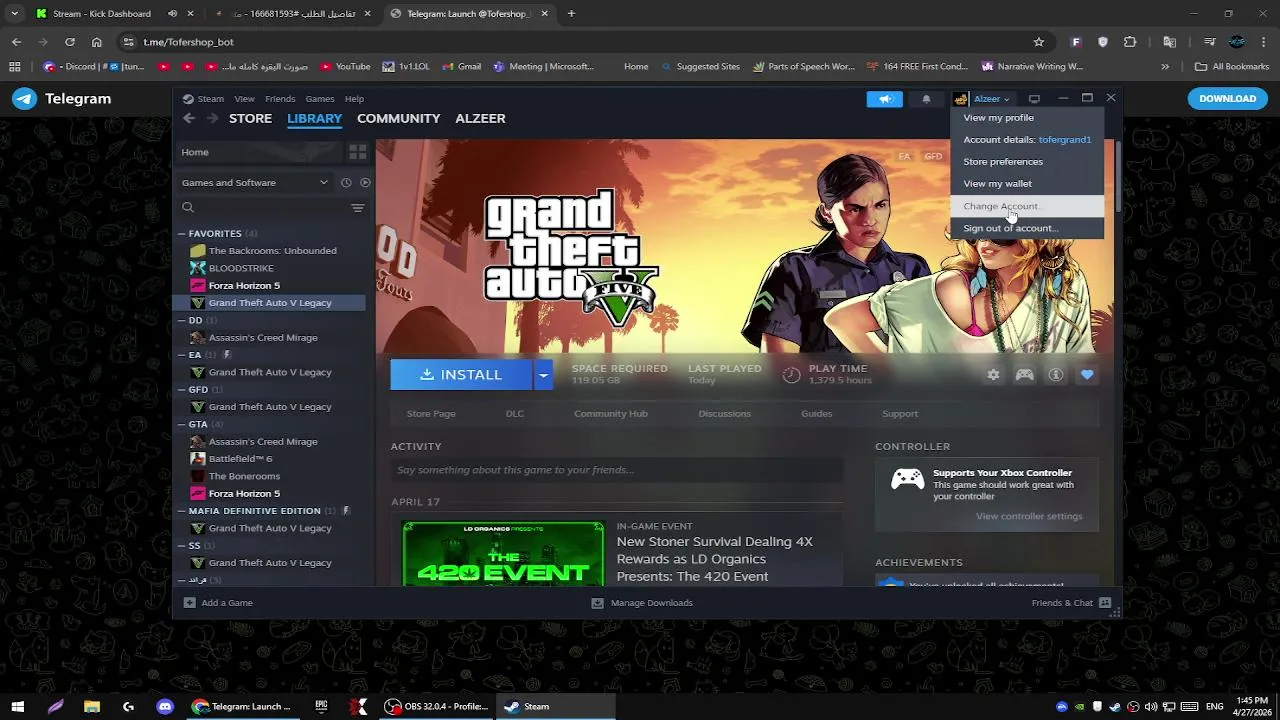Choose Store preferences from account menu
Viewport: 1280px width, 720px height.
1027,162
